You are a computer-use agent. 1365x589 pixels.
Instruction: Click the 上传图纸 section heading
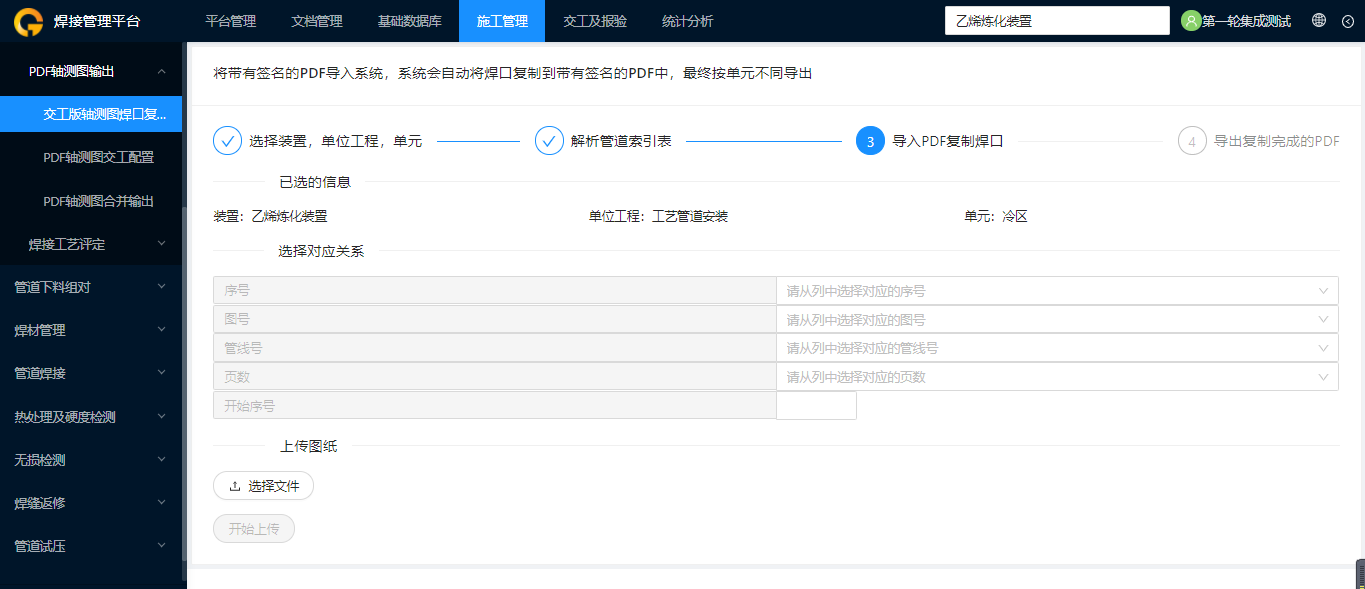(x=309, y=446)
